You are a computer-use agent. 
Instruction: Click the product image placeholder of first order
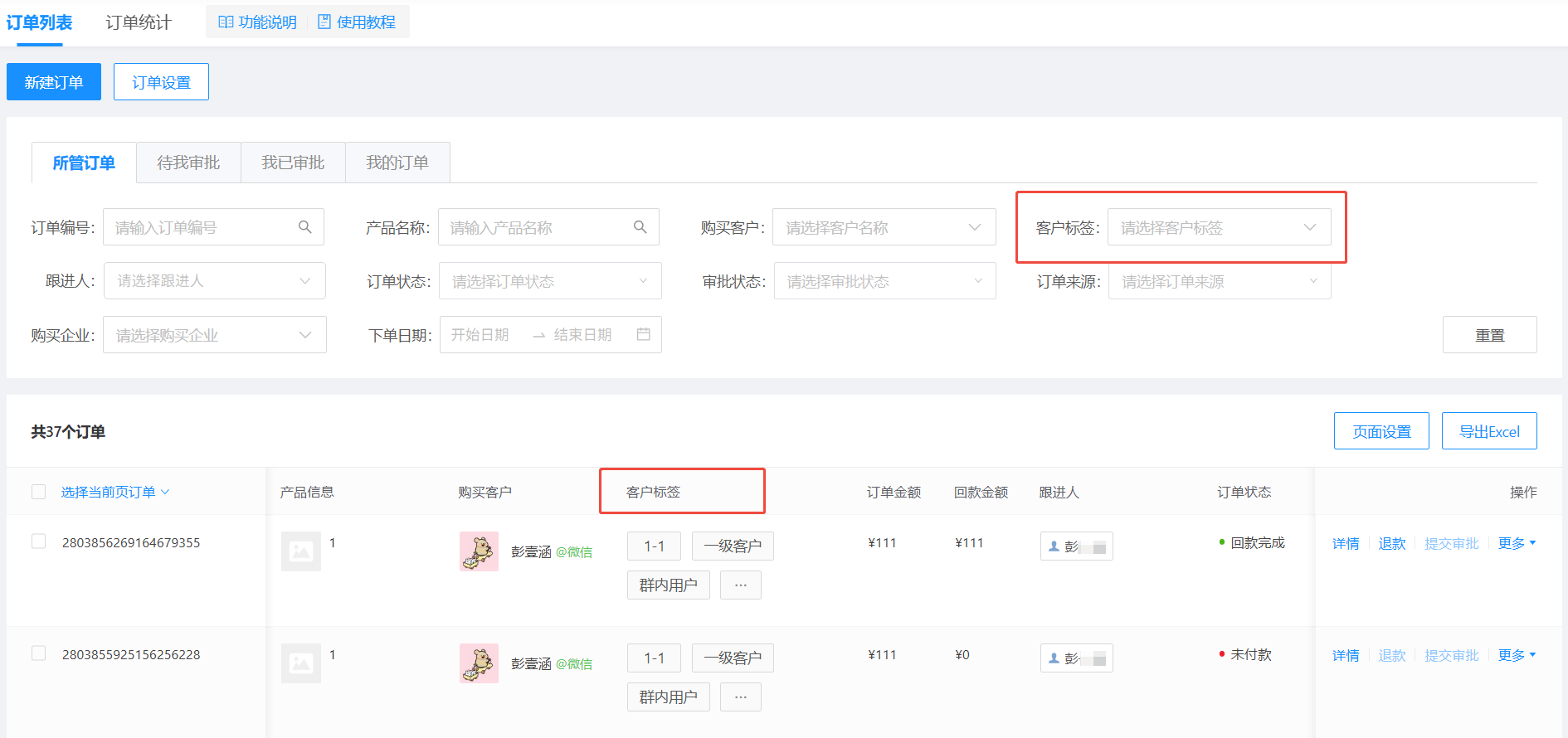coord(300,551)
